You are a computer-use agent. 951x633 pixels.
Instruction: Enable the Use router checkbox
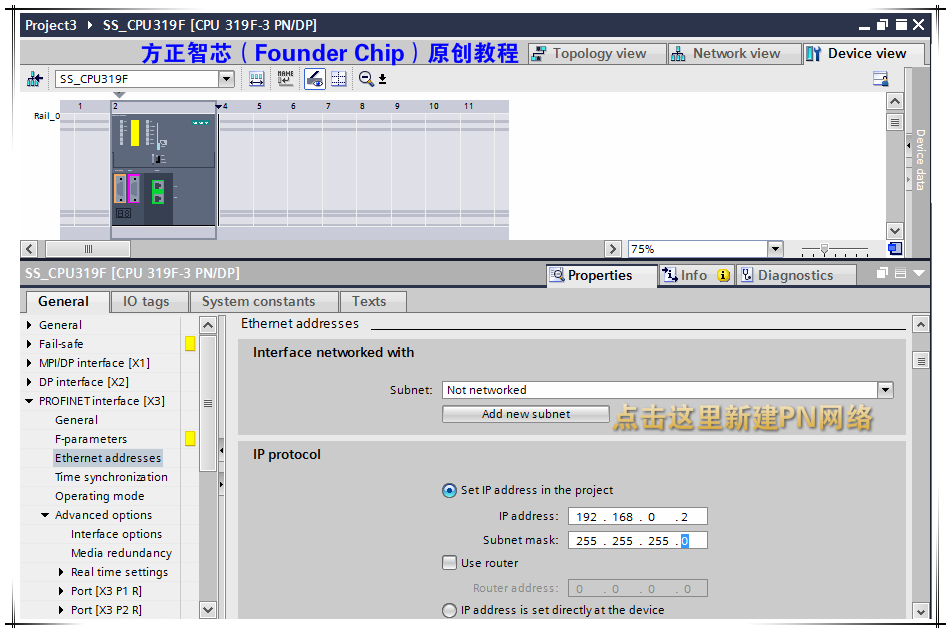point(450,562)
